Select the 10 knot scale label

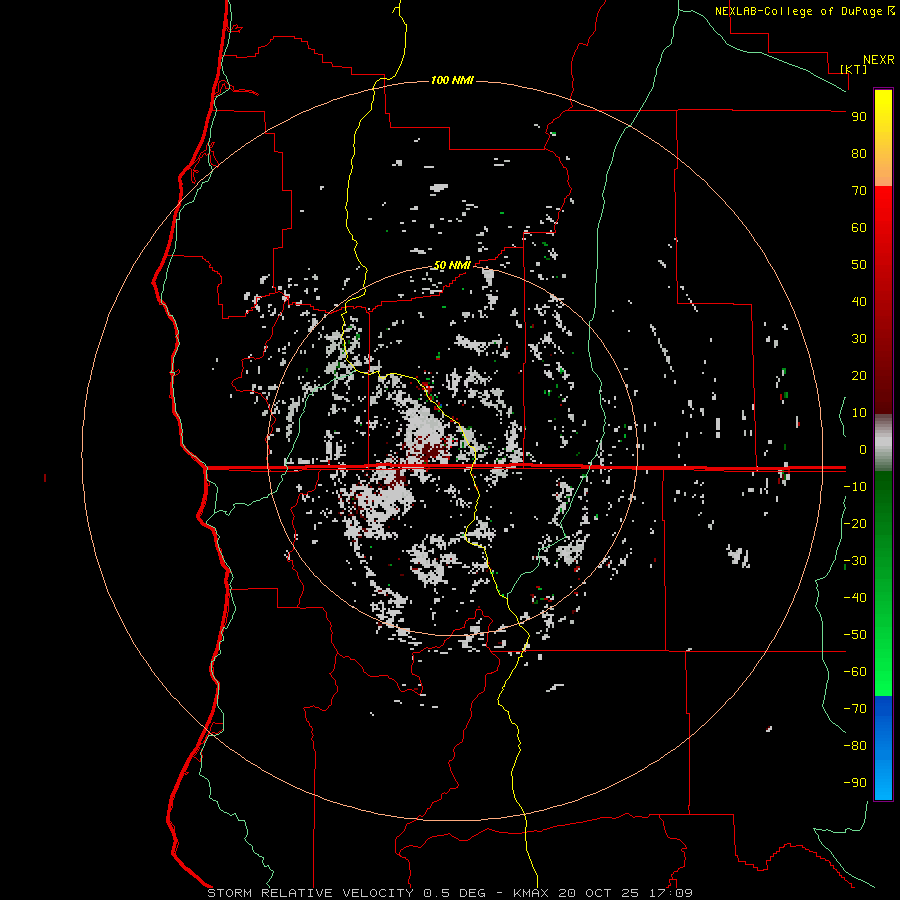[859, 413]
